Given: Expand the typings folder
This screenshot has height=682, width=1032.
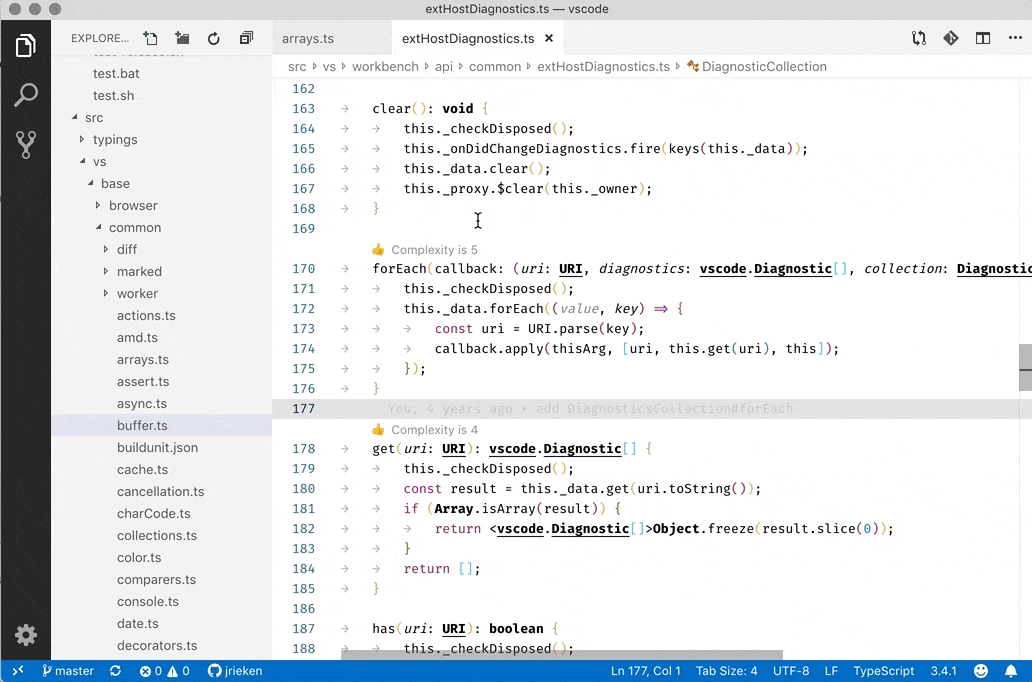Looking at the screenshot, I should tap(114, 140).
